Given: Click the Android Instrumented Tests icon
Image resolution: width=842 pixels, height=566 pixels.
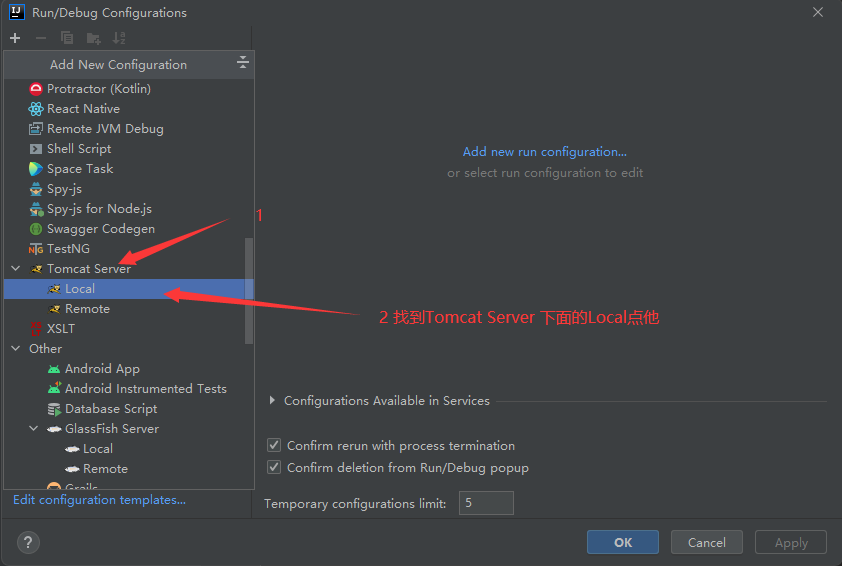Looking at the screenshot, I should [54, 389].
